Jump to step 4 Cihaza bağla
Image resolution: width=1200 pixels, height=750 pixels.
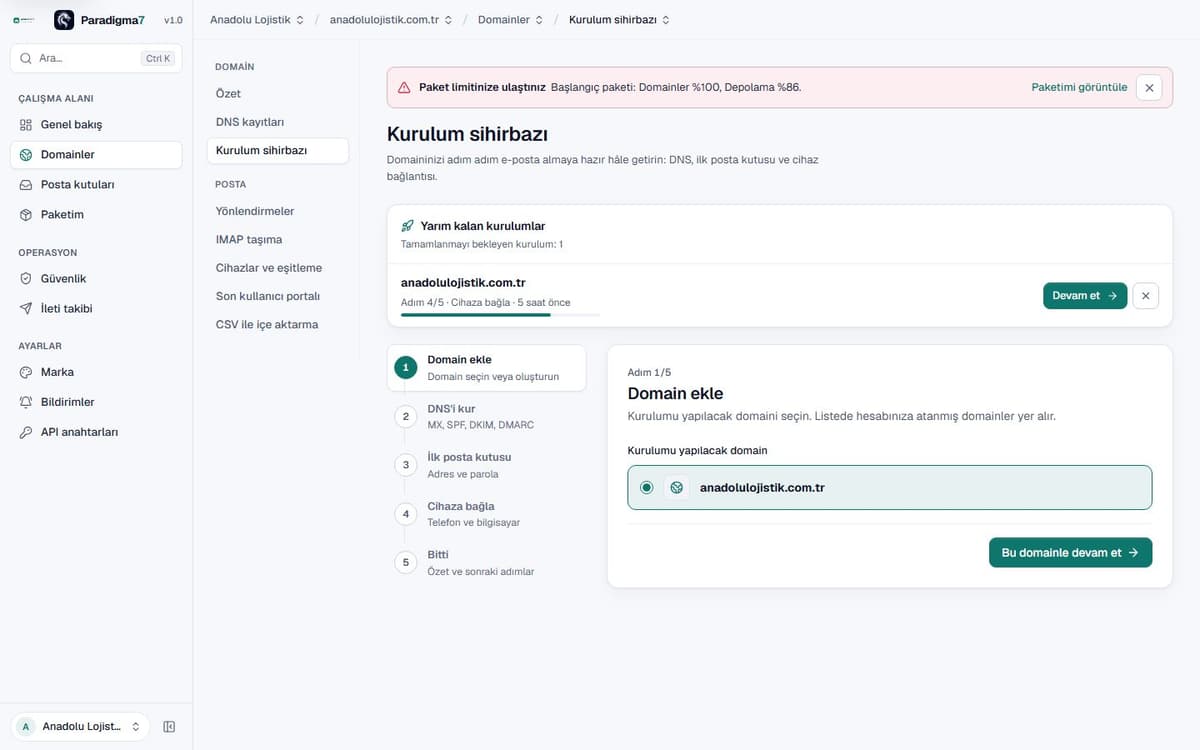tap(486, 514)
